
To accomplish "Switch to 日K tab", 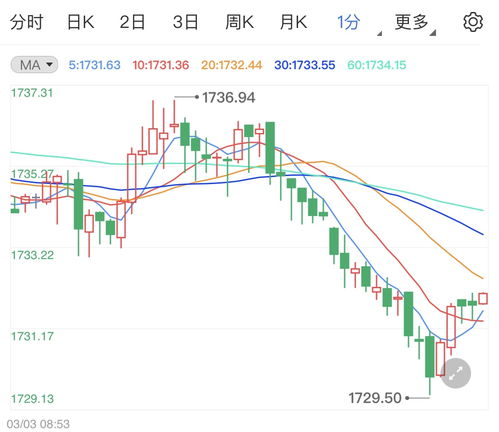I will (80, 22).
